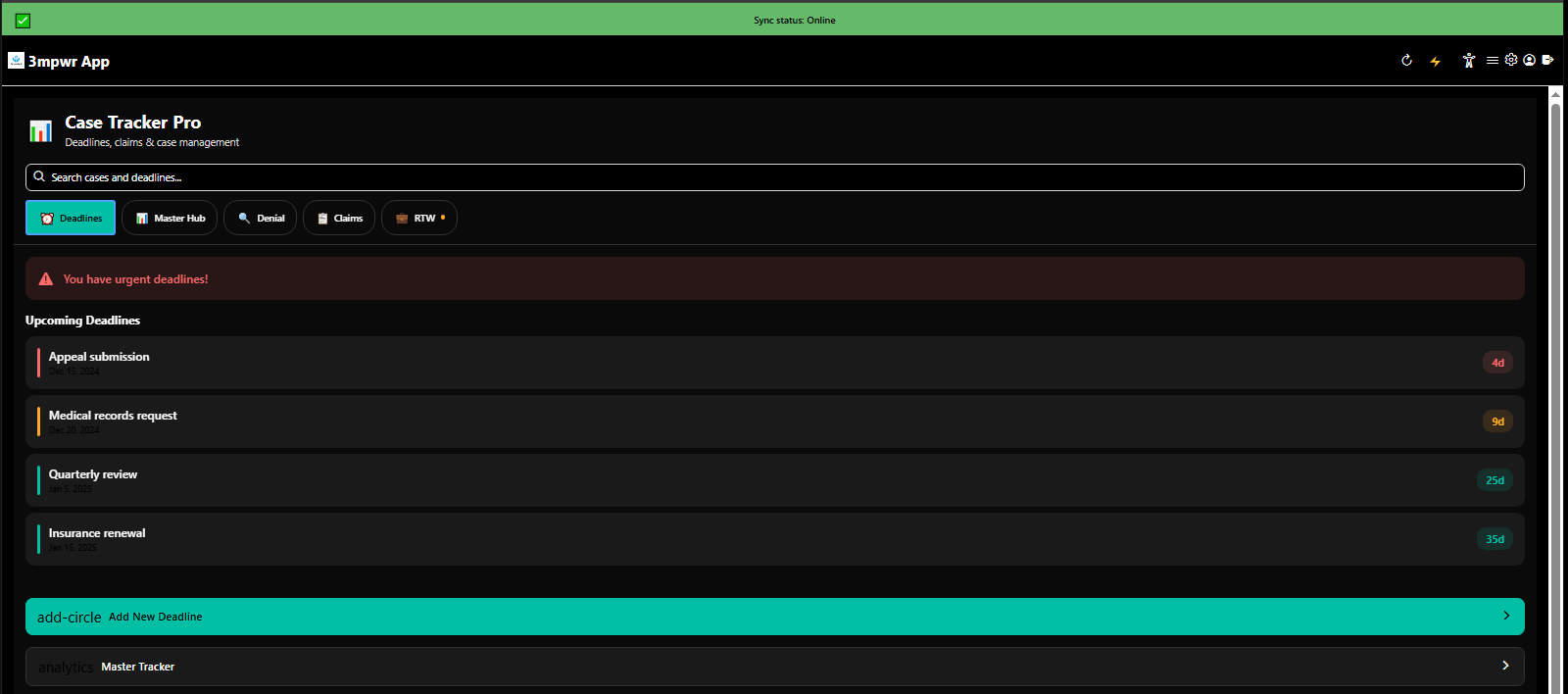Click the 3mpwr App logo icon
This screenshot has width=1568, height=694.
[x=16, y=61]
